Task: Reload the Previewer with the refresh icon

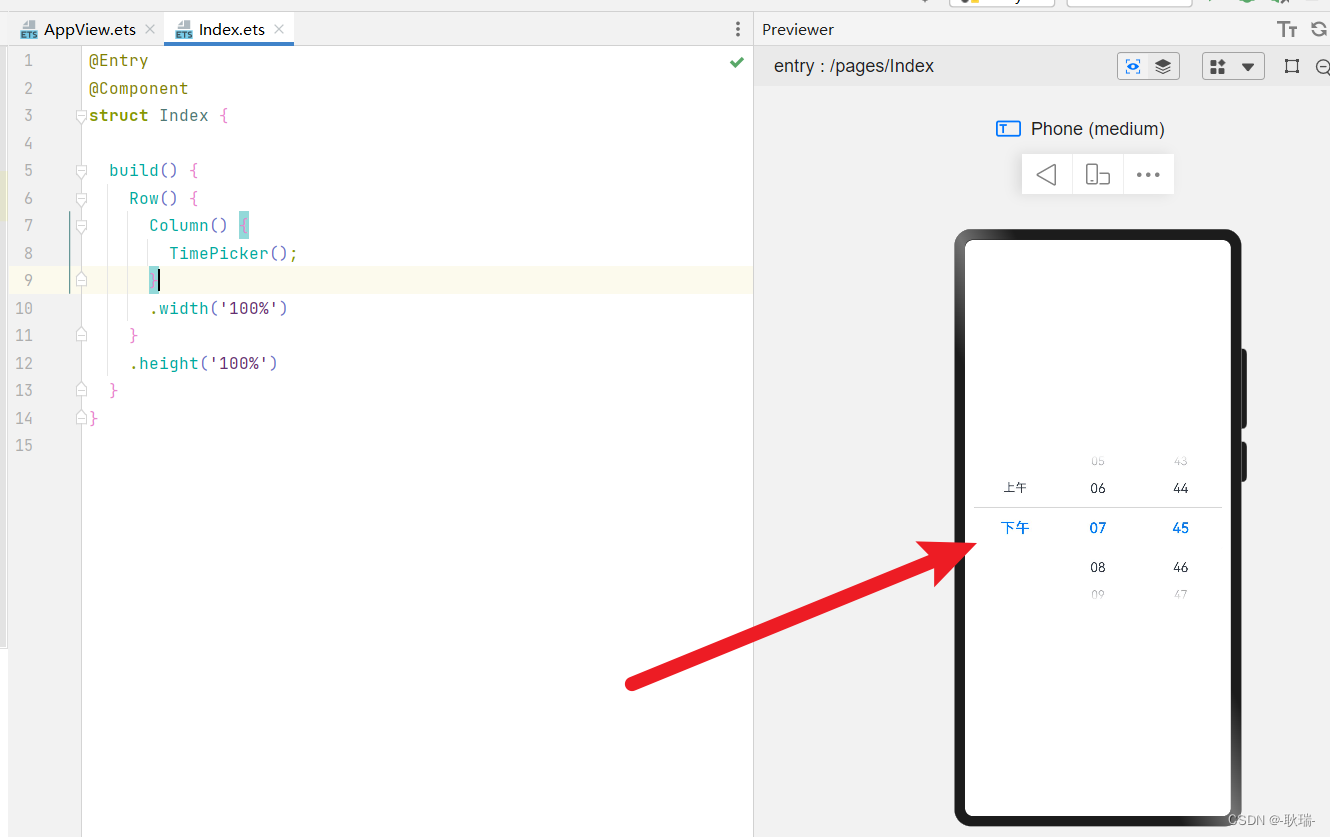Action: pyautogui.click(x=1319, y=30)
